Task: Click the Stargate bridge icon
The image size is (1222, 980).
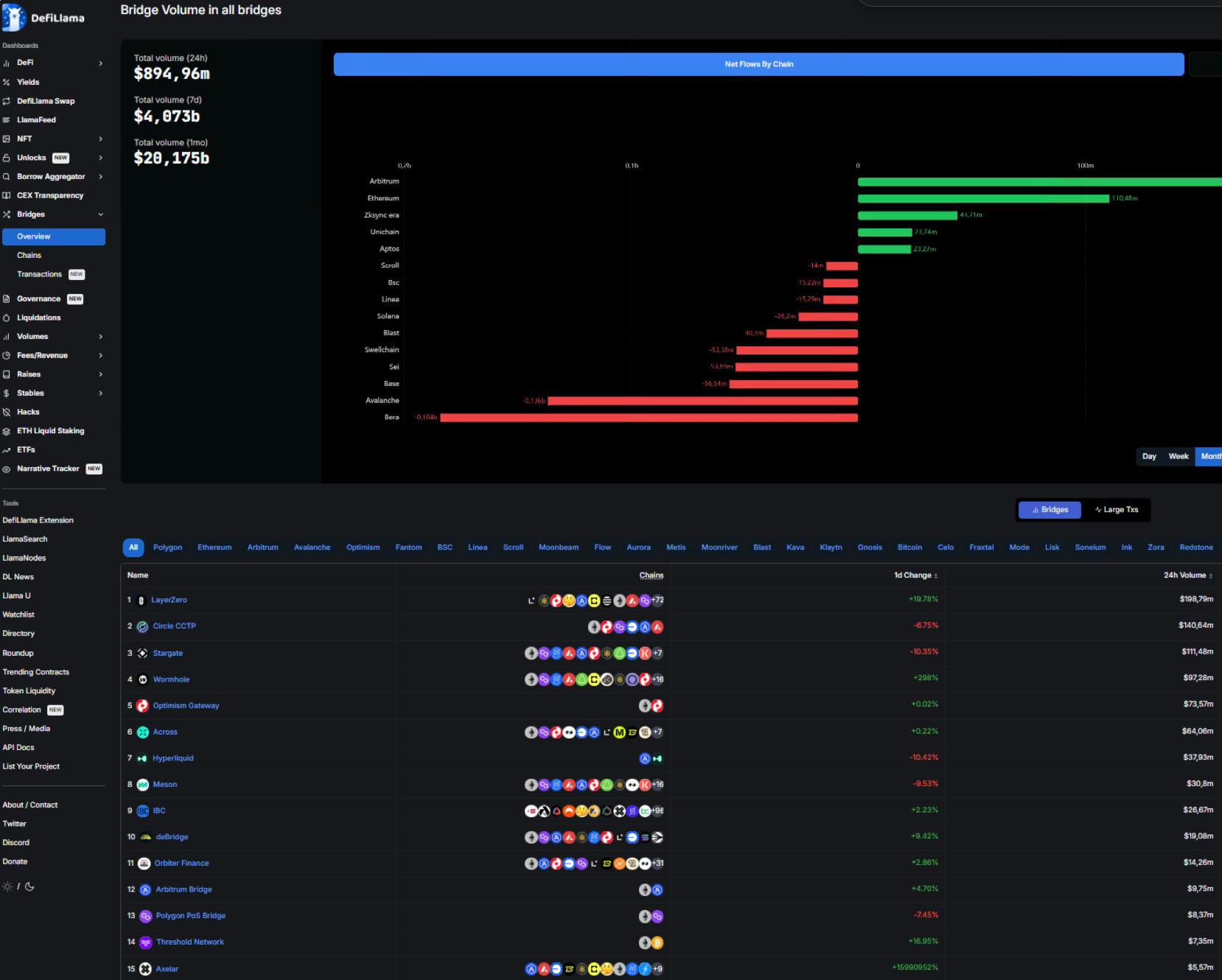Action: coord(143,654)
